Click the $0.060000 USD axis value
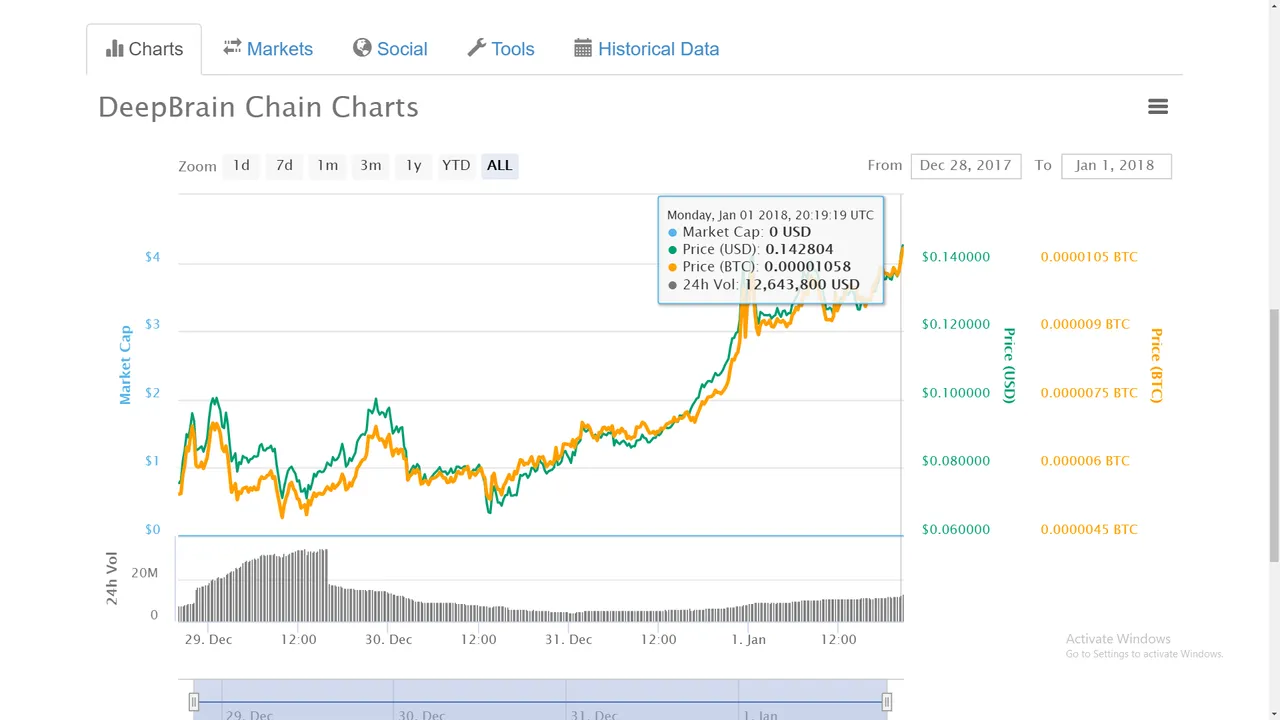The image size is (1280, 720). (956, 530)
